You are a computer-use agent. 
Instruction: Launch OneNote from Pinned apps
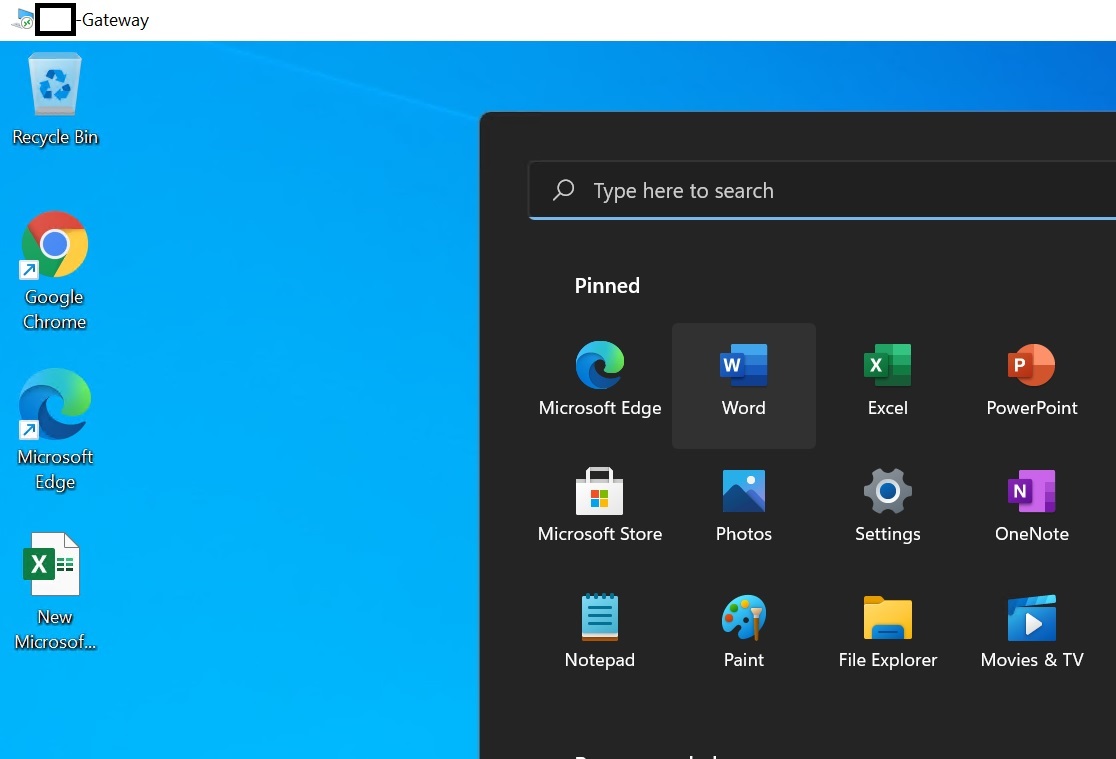click(1031, 505)
